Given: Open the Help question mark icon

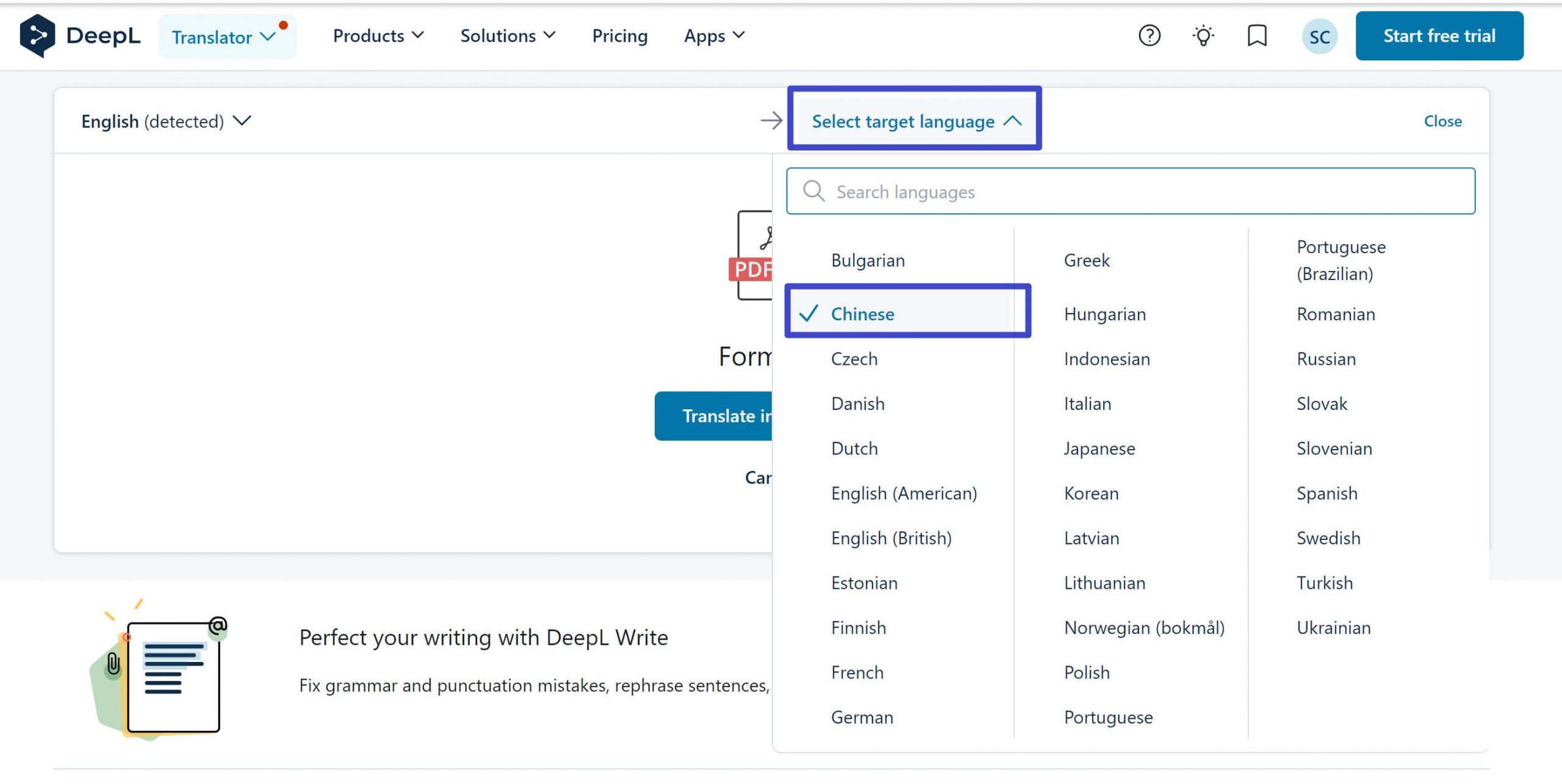Looking at the screenshot, I should (1150, 35).
